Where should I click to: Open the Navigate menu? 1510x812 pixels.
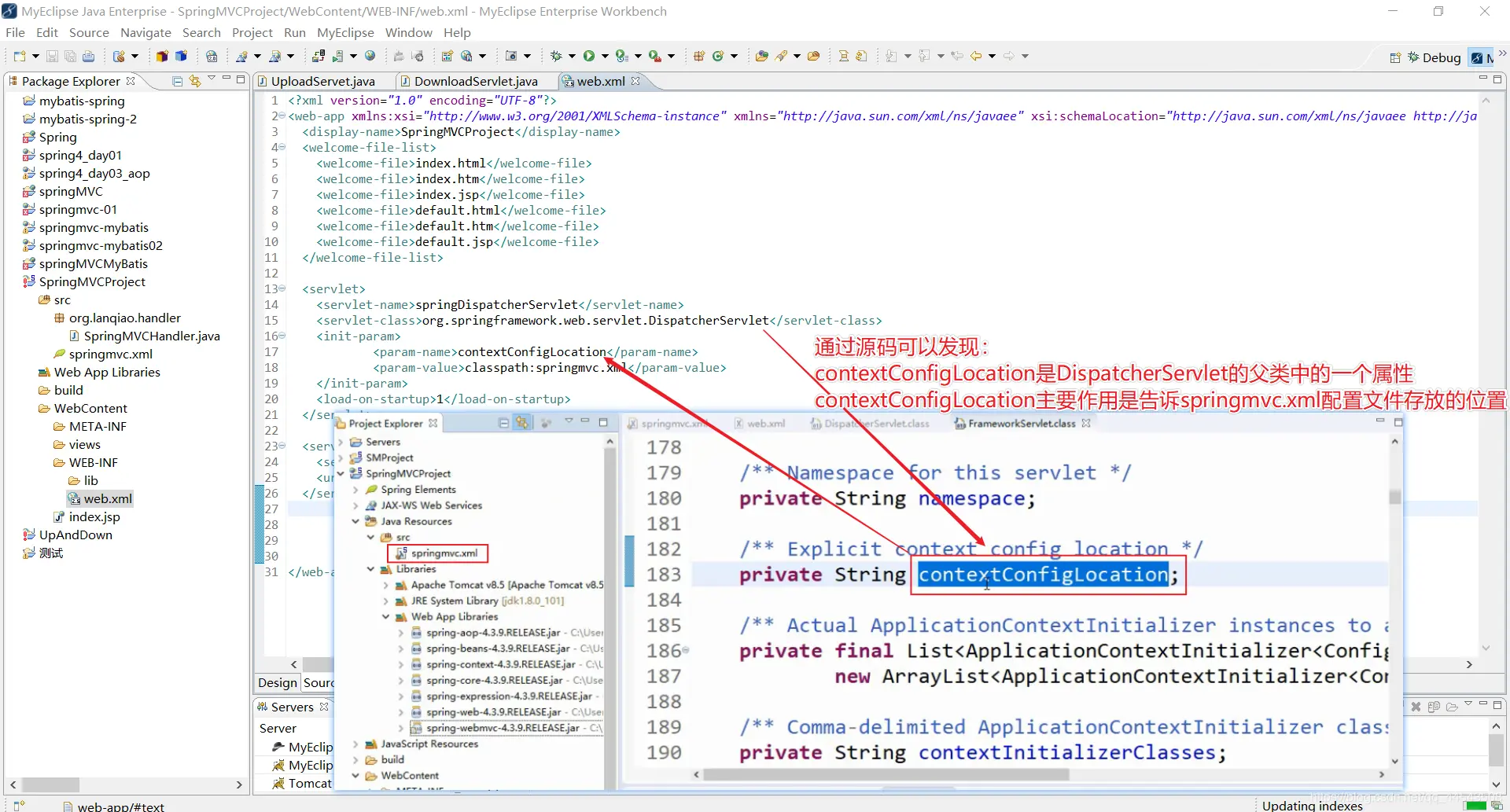pyautogui.click(x=145, y=32)
